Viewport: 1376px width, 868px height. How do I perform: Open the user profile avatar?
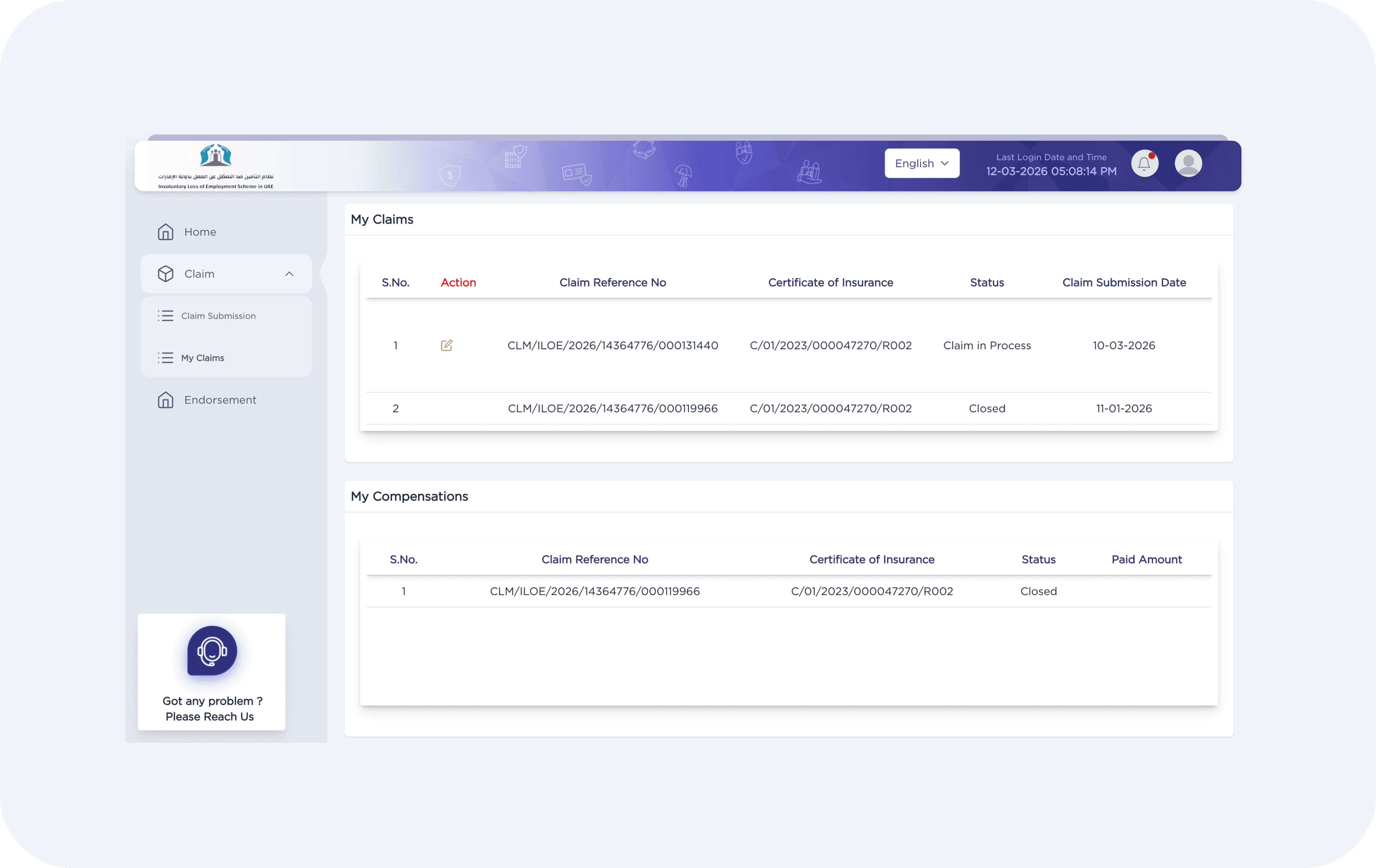(x=1188, y=164)
